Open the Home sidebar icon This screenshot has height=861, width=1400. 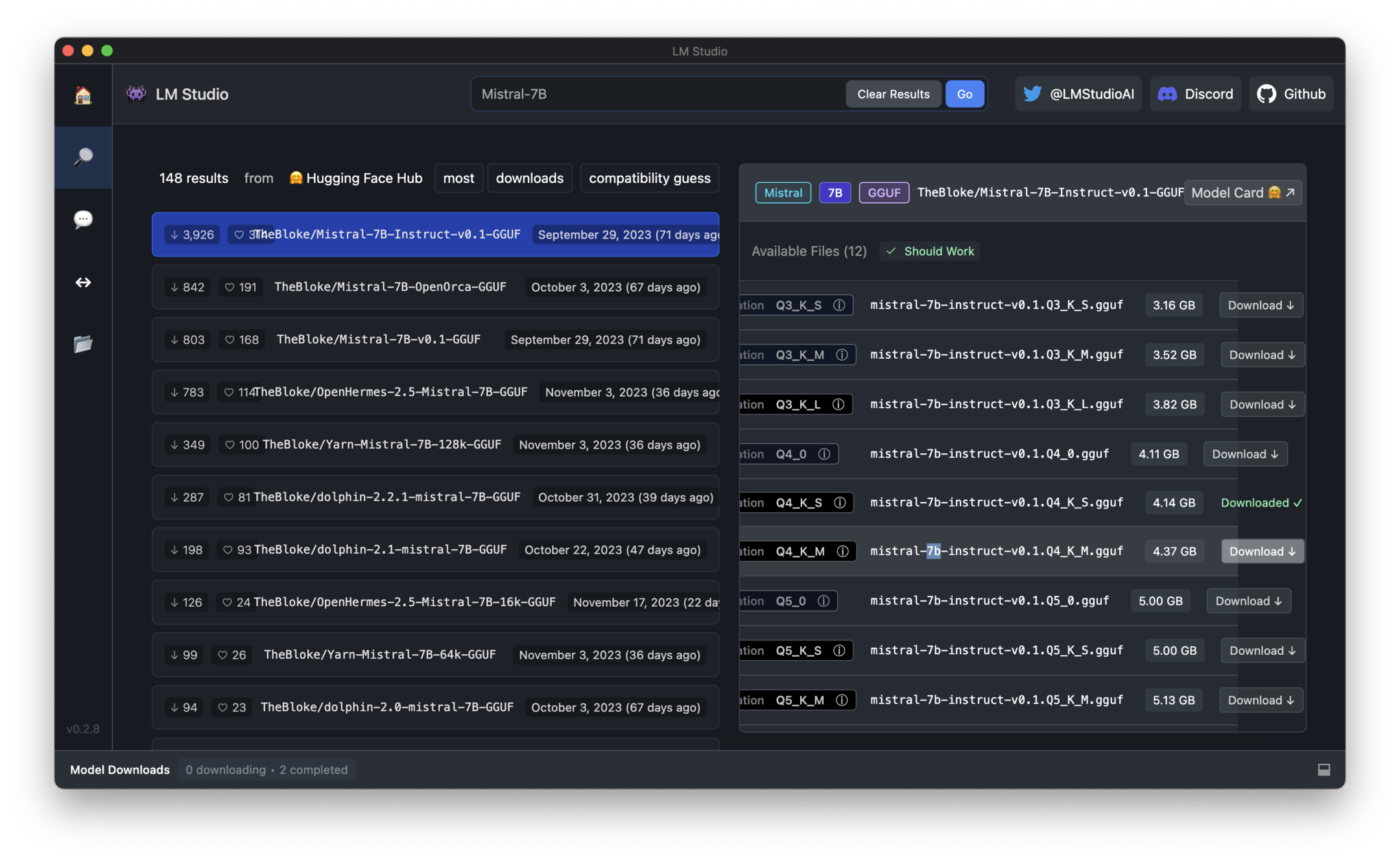click(83, 95)
